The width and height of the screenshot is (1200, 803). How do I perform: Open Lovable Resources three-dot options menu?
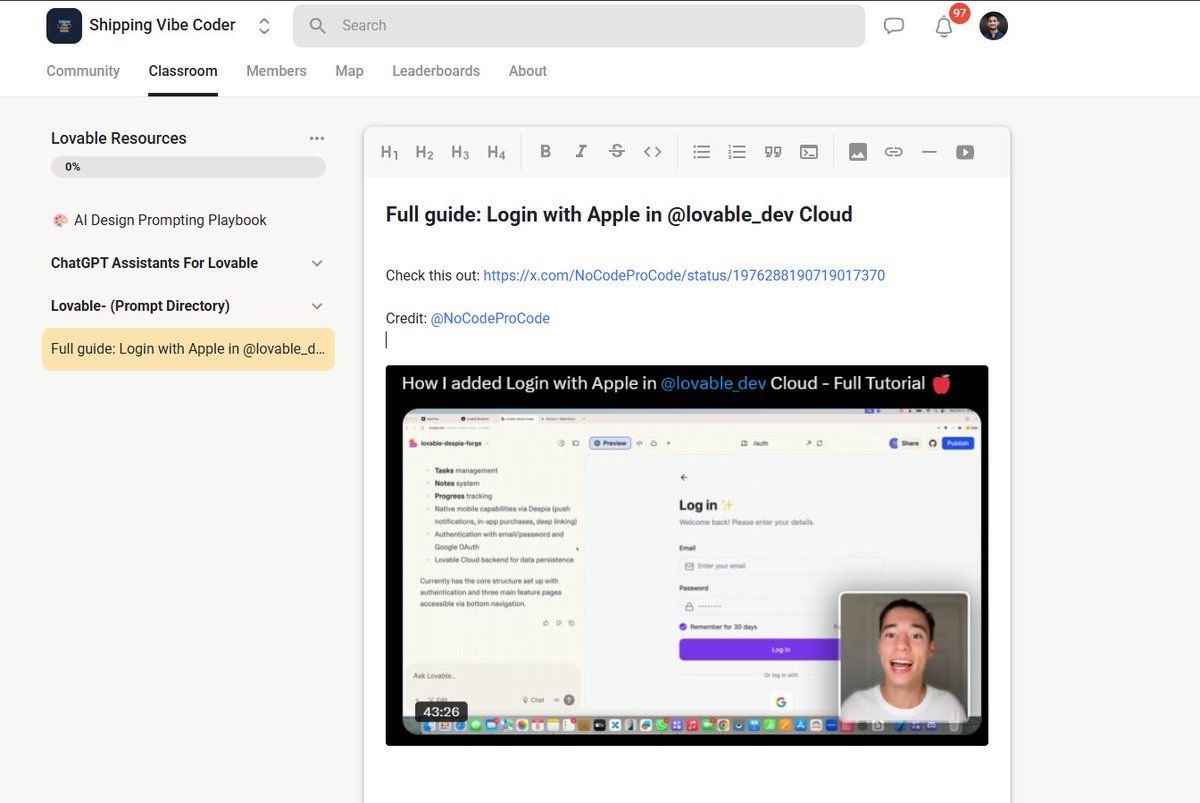pos(317,138)
